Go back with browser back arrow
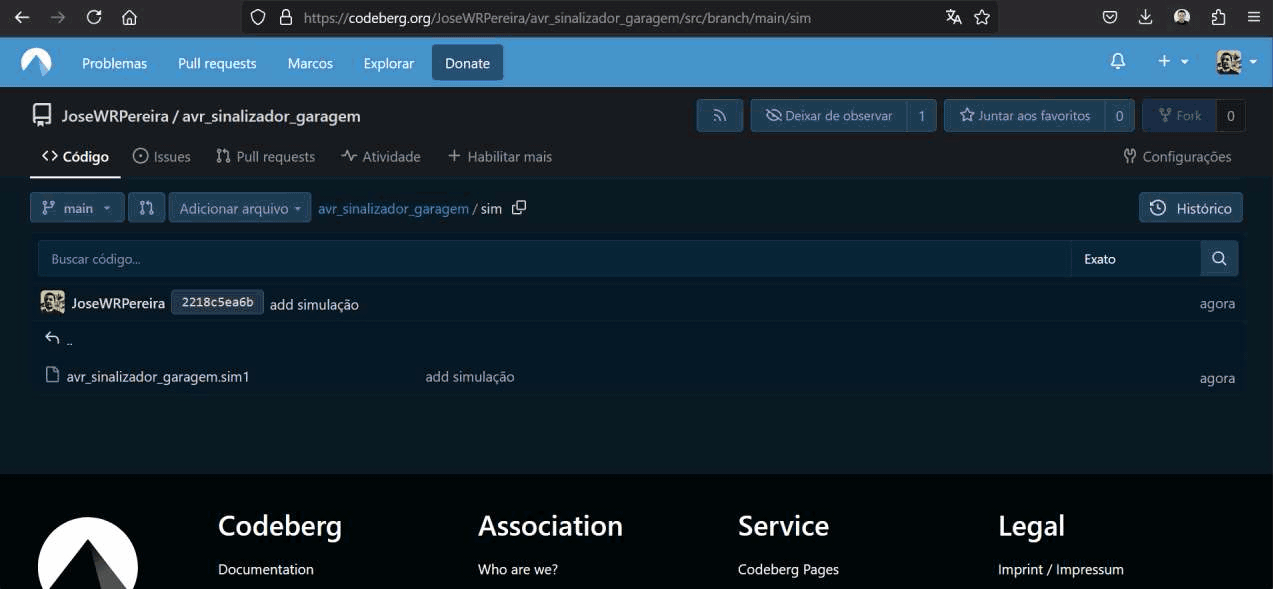 coord(22,17)
